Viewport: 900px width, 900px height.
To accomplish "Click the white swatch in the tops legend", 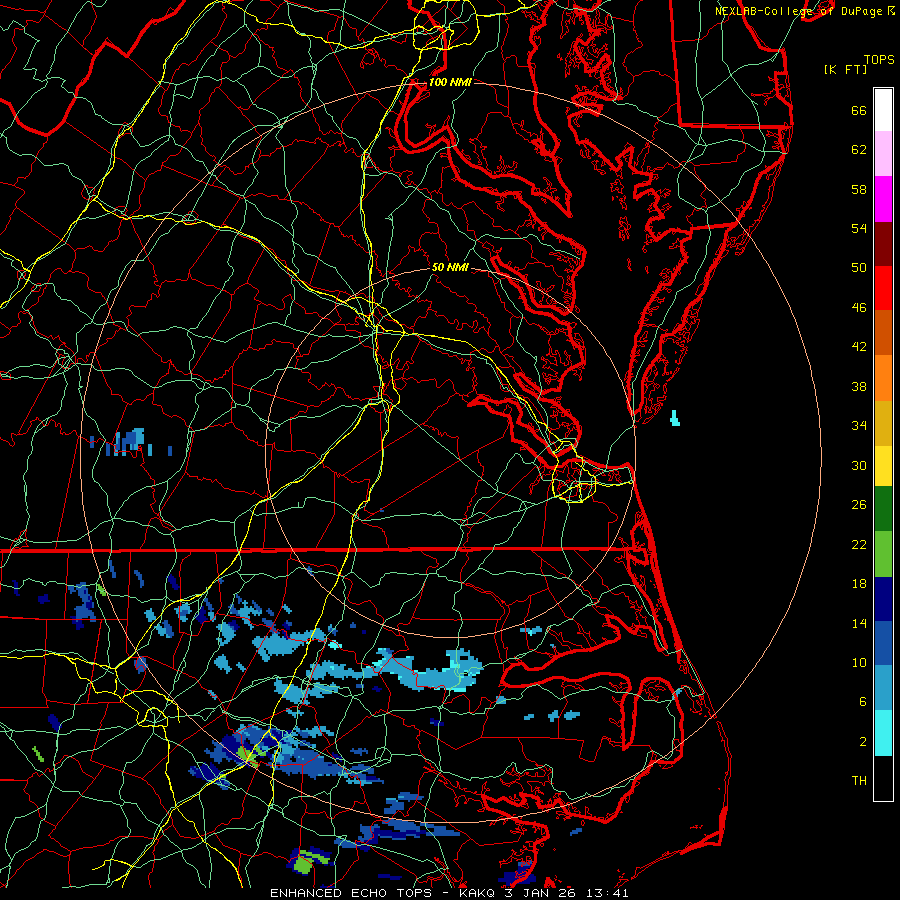I will 883,110.
